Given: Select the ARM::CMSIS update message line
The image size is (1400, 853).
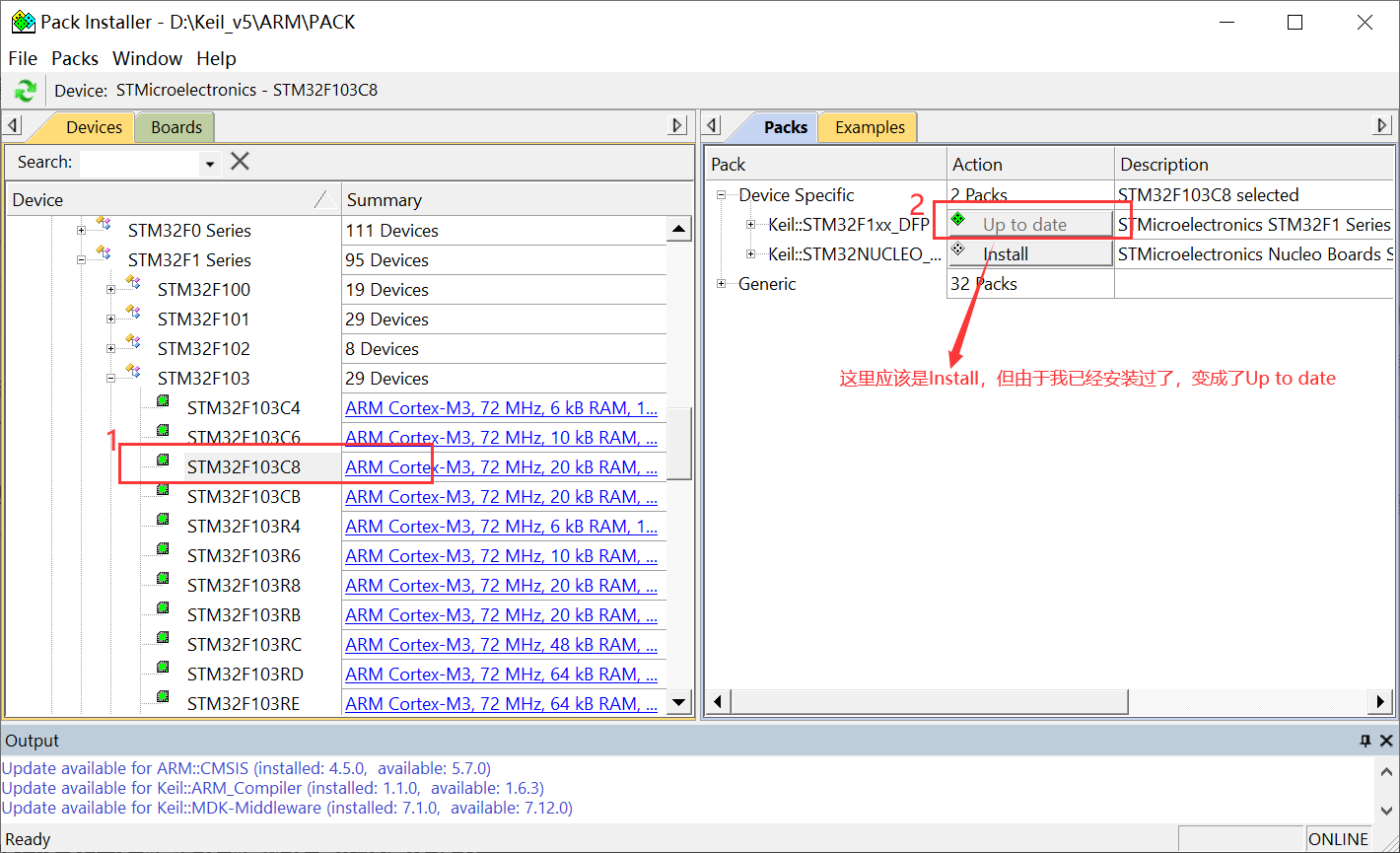Looking at the screenshot, I should click(246, 768).
